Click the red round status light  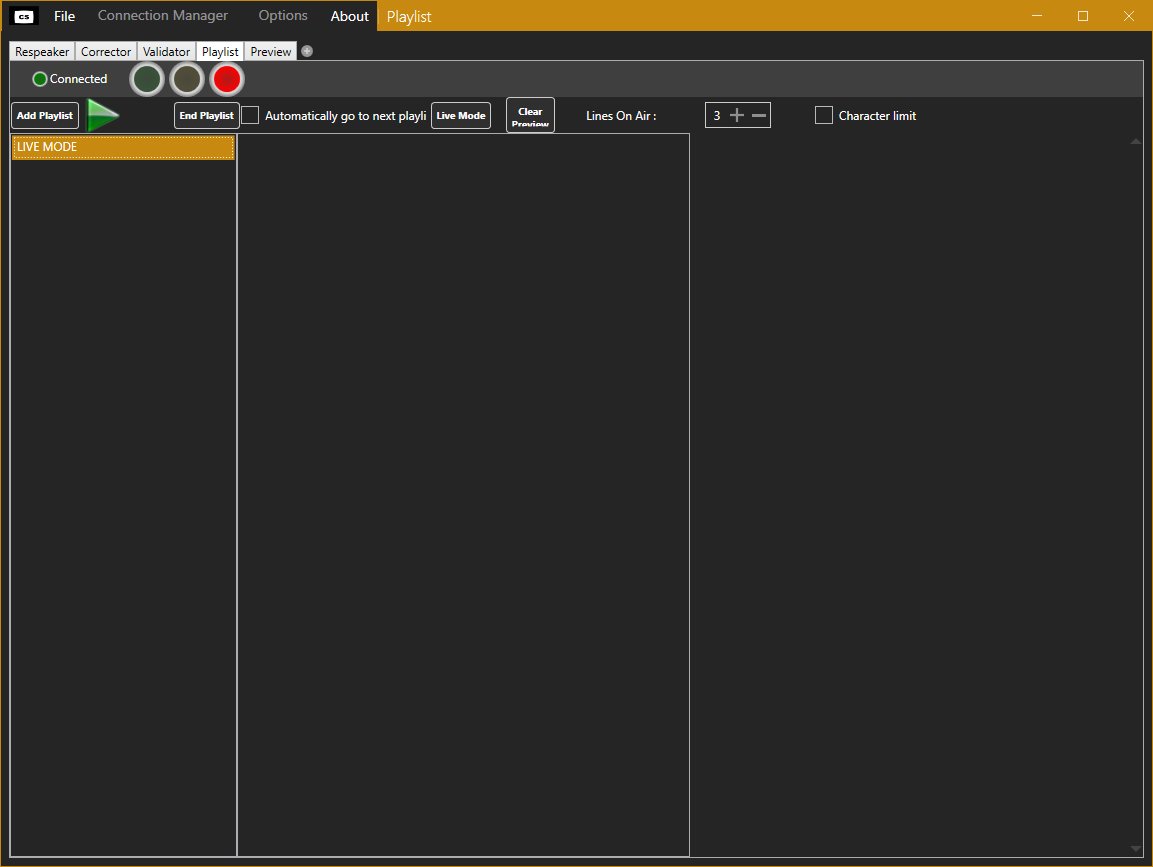coord(227,79)
